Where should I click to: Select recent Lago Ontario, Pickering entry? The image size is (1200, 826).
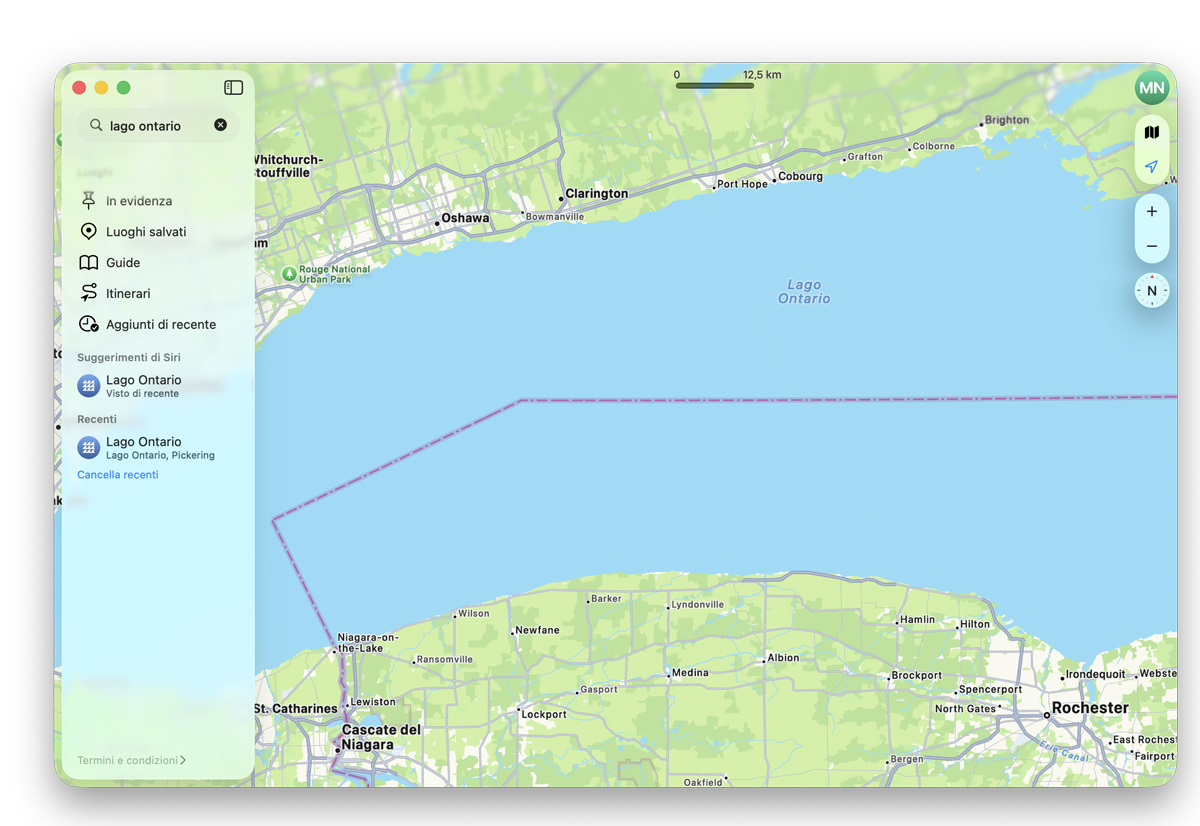click(160, 447)
